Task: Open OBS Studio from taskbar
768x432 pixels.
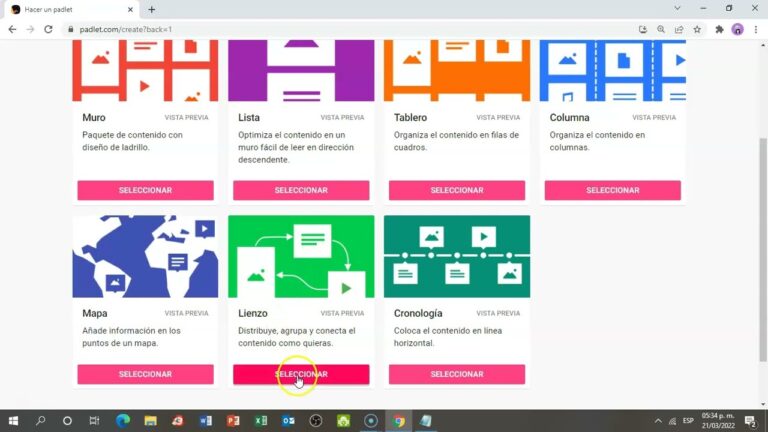Action: (316, 421)
